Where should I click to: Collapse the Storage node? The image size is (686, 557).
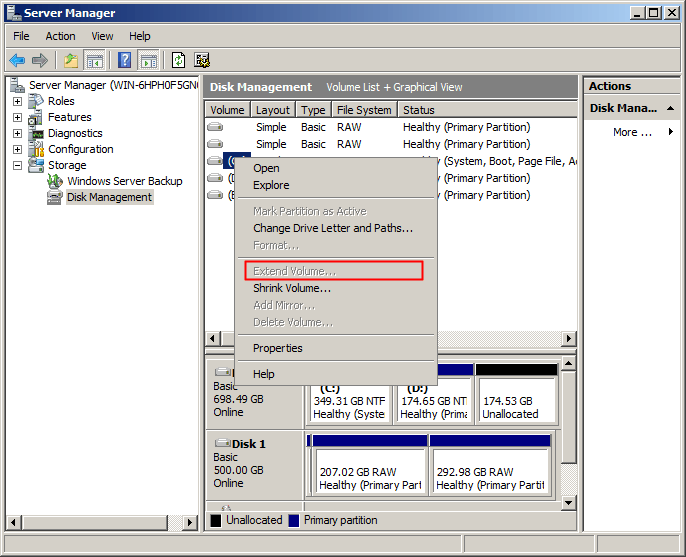pyautogui.click(x=18, y=165)
